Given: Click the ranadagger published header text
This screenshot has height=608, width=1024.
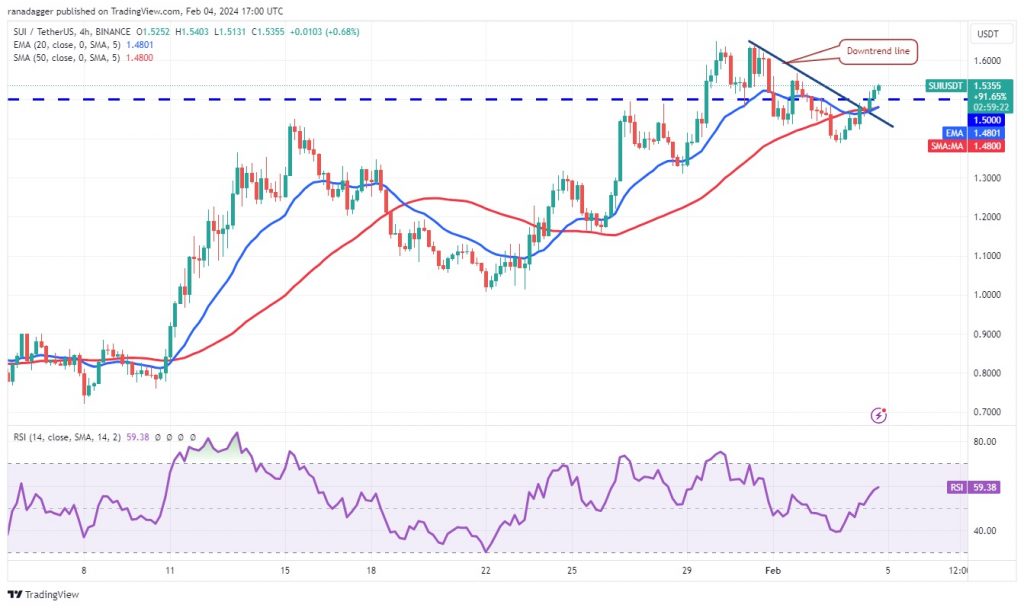Looking at the screenshot, I should tap(145, 11).
